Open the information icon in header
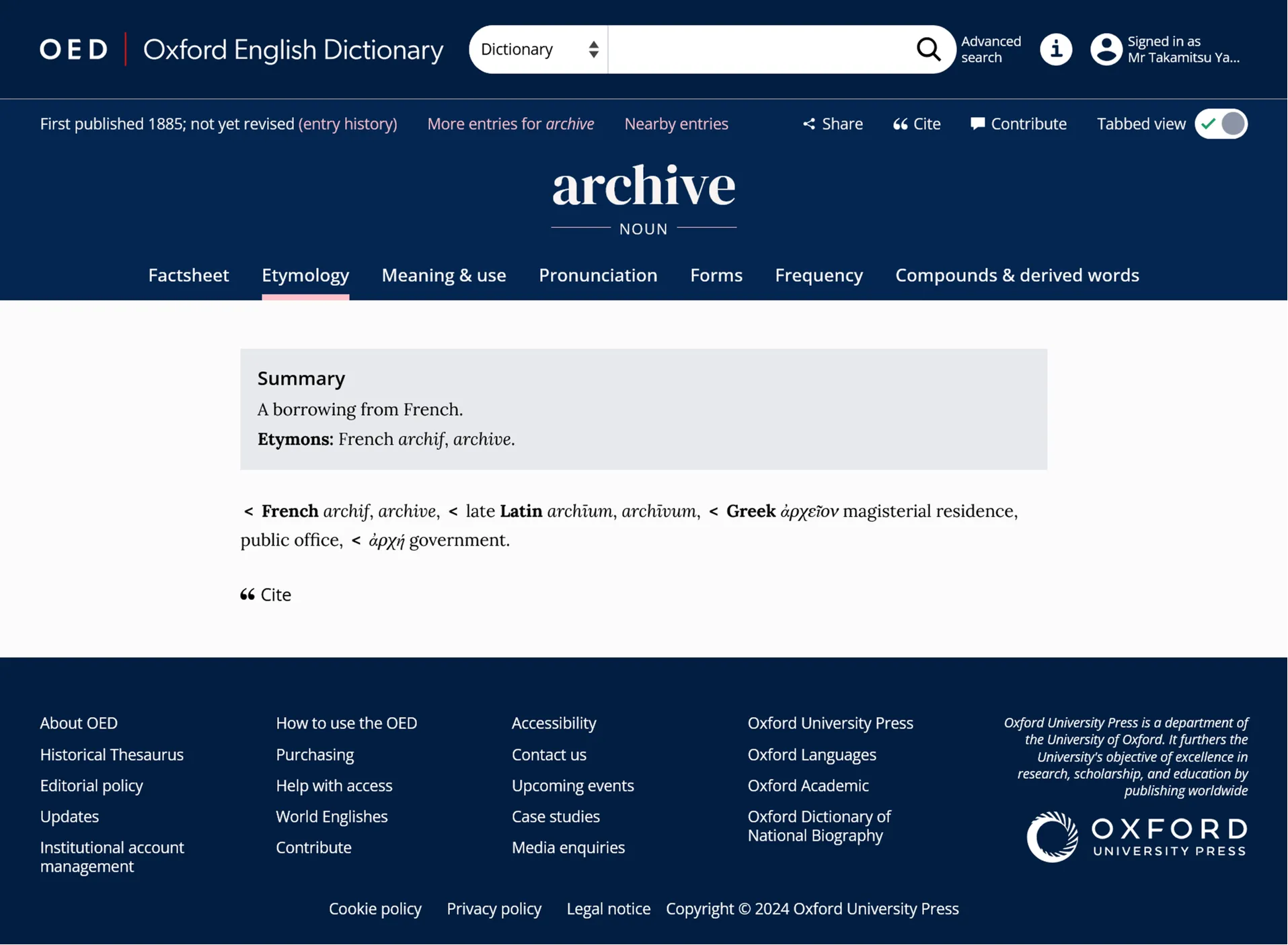1288x945 pixels. [1055, 49]
